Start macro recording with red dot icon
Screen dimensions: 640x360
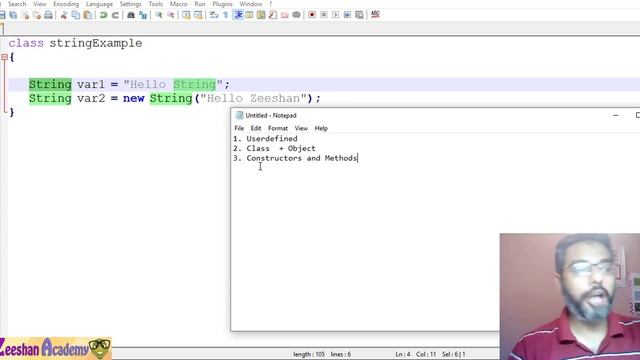point(312,15)
